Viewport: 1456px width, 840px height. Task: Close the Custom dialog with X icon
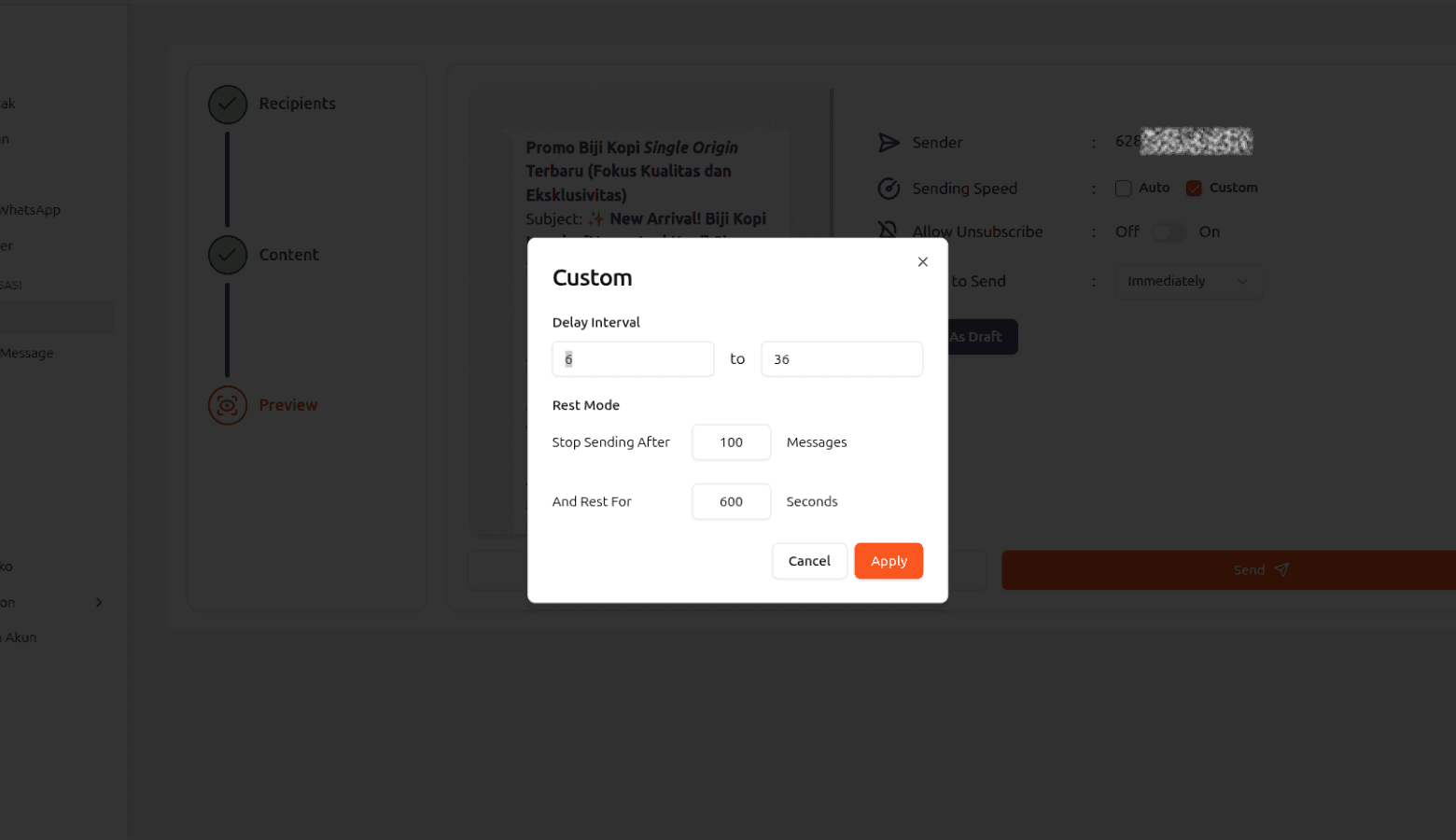(x=922, y=262)
